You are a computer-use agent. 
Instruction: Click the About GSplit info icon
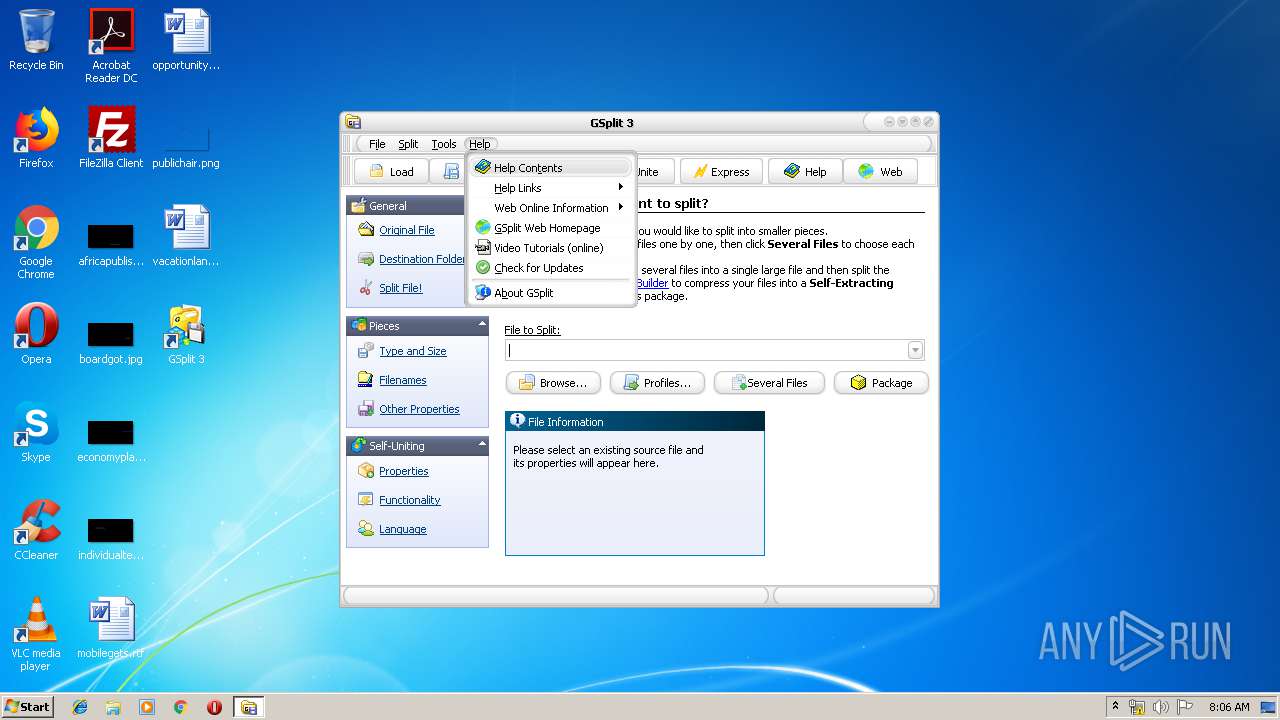pos(483,293)
